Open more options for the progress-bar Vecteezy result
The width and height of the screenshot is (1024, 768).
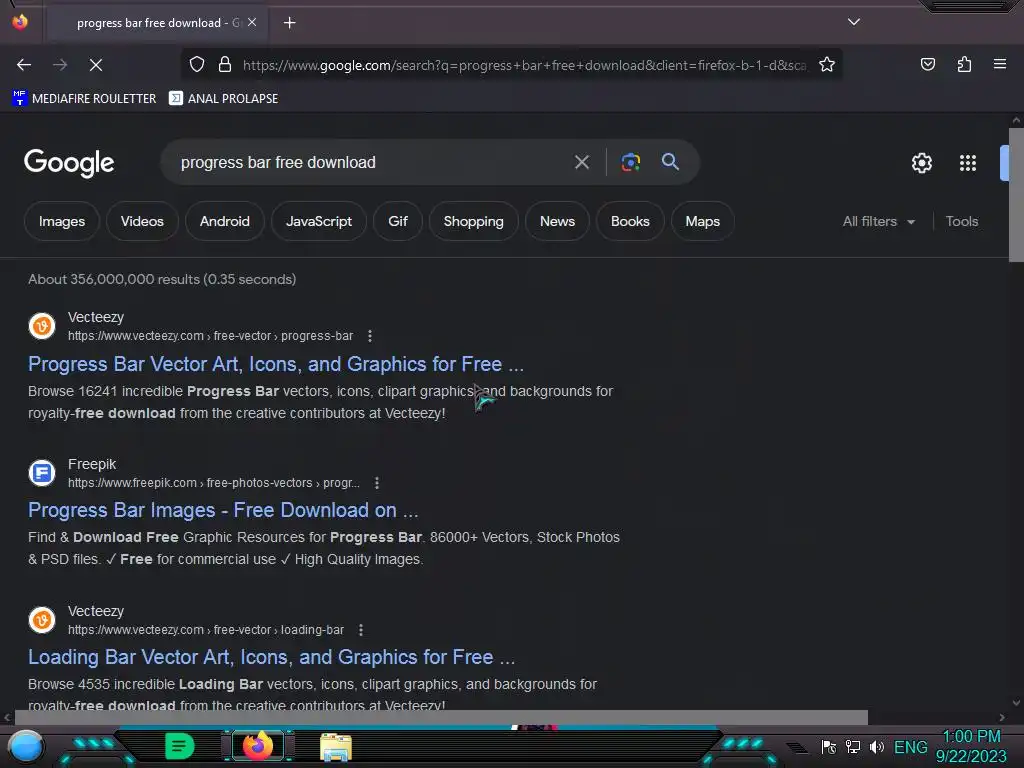(370, 336)
